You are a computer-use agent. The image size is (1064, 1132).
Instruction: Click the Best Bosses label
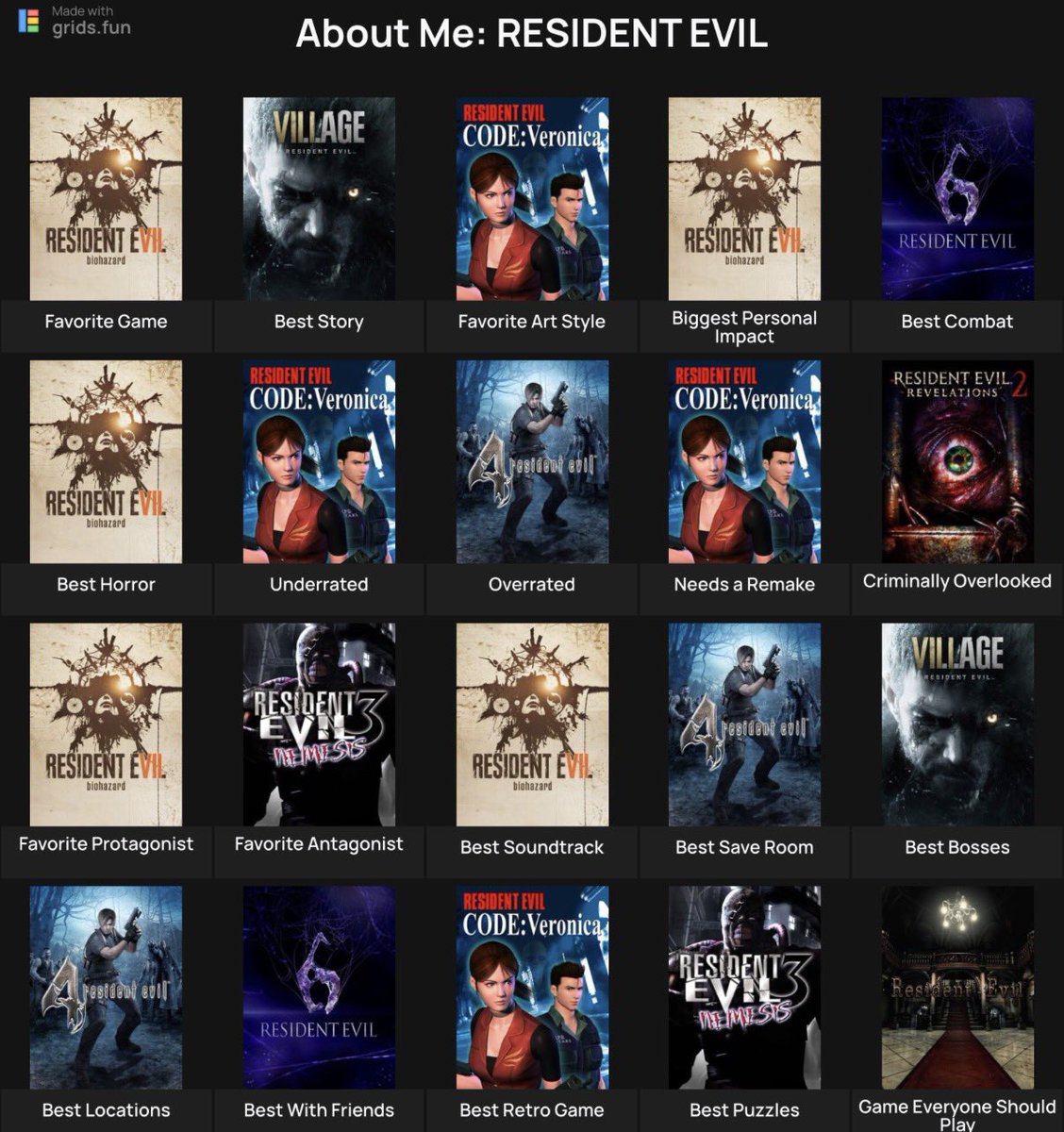tap(957, 847)
